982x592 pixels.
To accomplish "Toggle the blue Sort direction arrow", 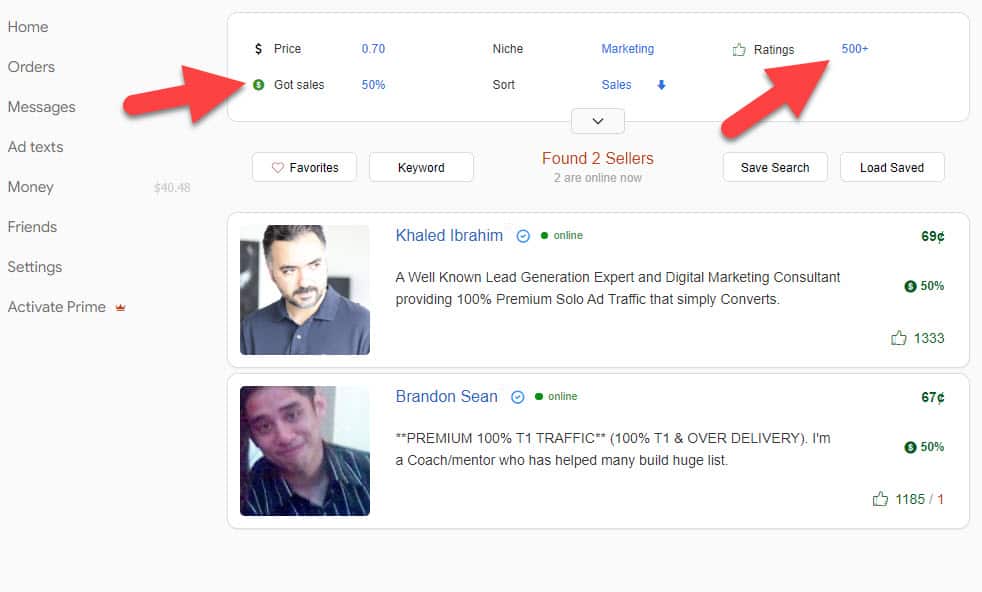I will (661, 85).
